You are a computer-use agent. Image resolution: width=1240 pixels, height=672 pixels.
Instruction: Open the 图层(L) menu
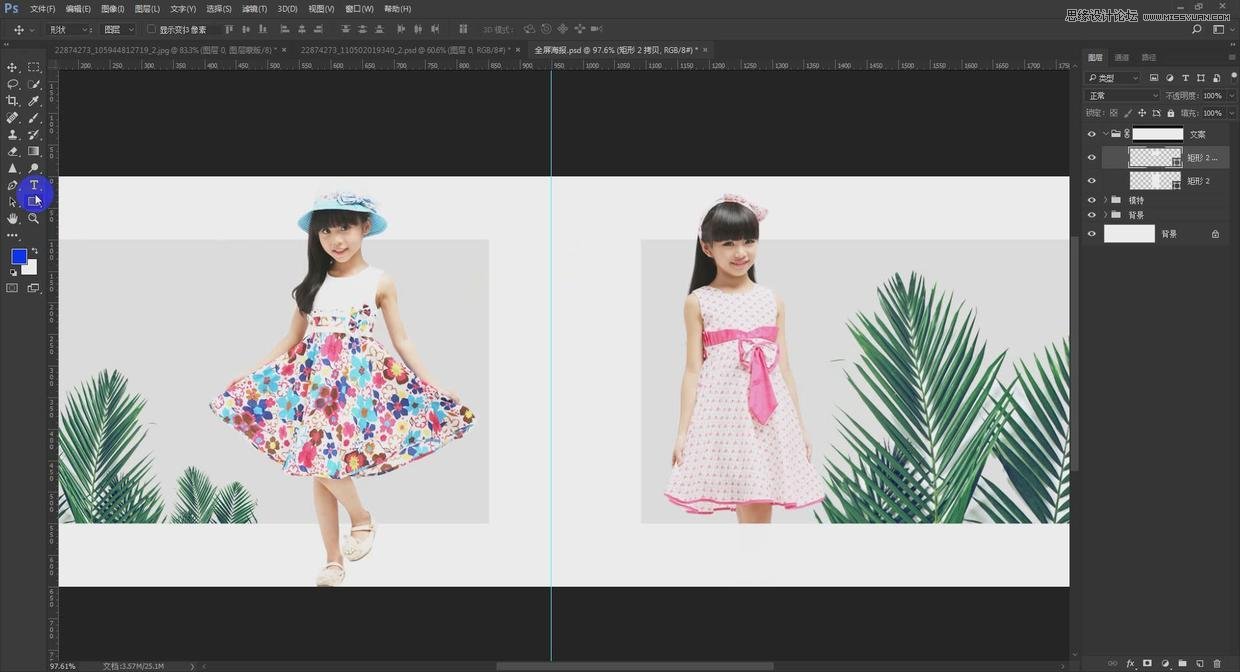point(148,9)
